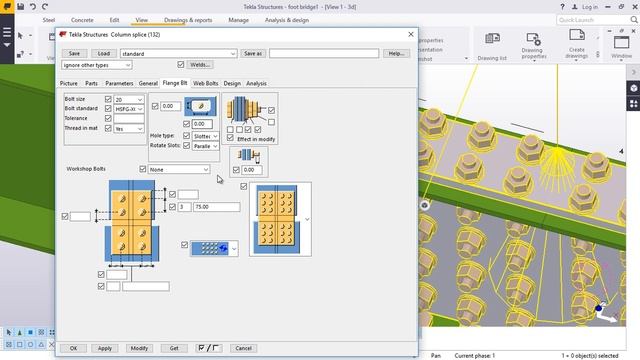Switch to the Analysis tab
Viewport: 640px width, 360px height.
coord(256,83)
